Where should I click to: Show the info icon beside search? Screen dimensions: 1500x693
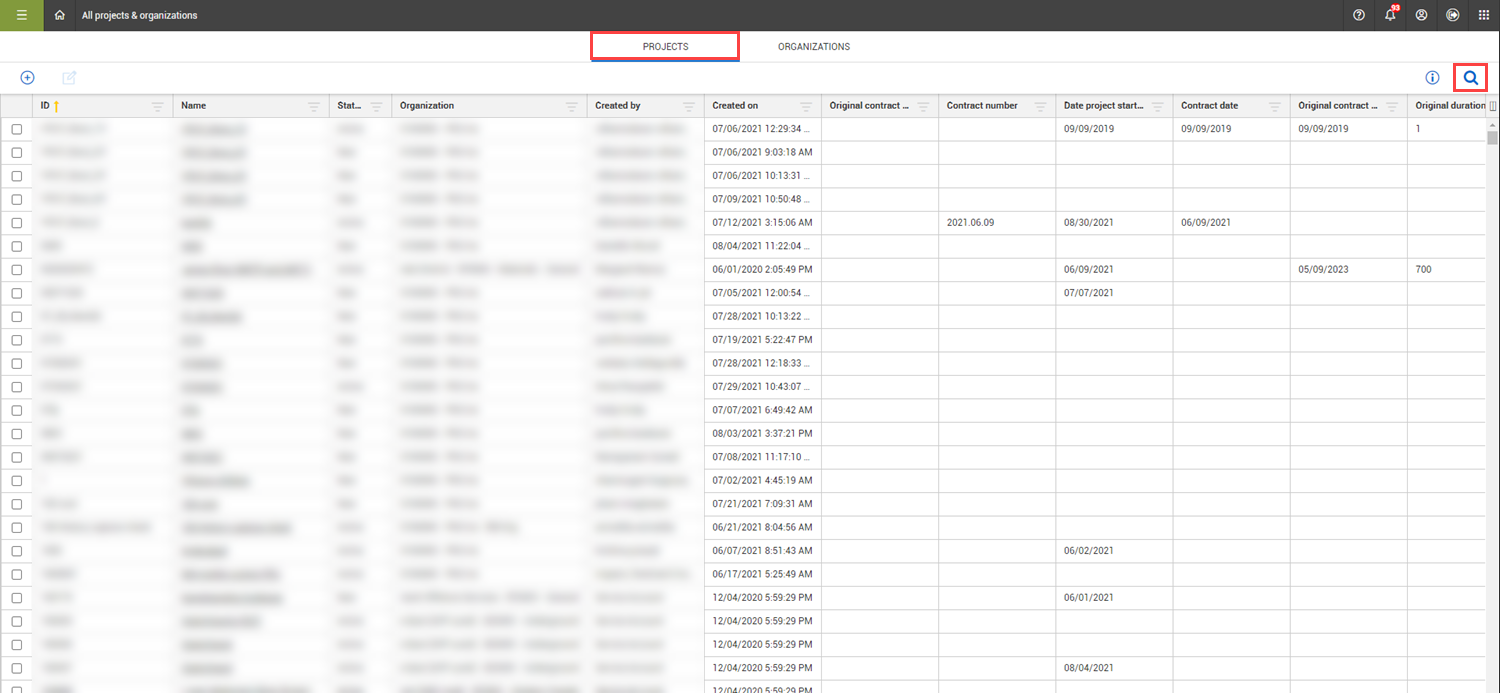pos(1432,77)
